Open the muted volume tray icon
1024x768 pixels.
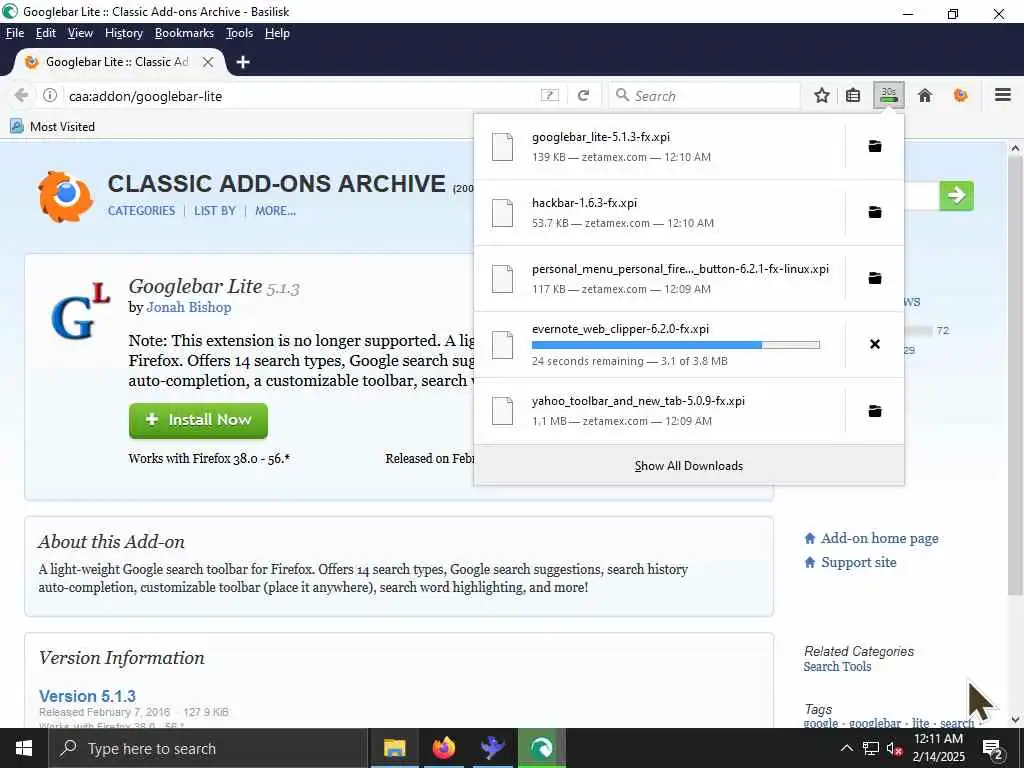tap(894, 748)
